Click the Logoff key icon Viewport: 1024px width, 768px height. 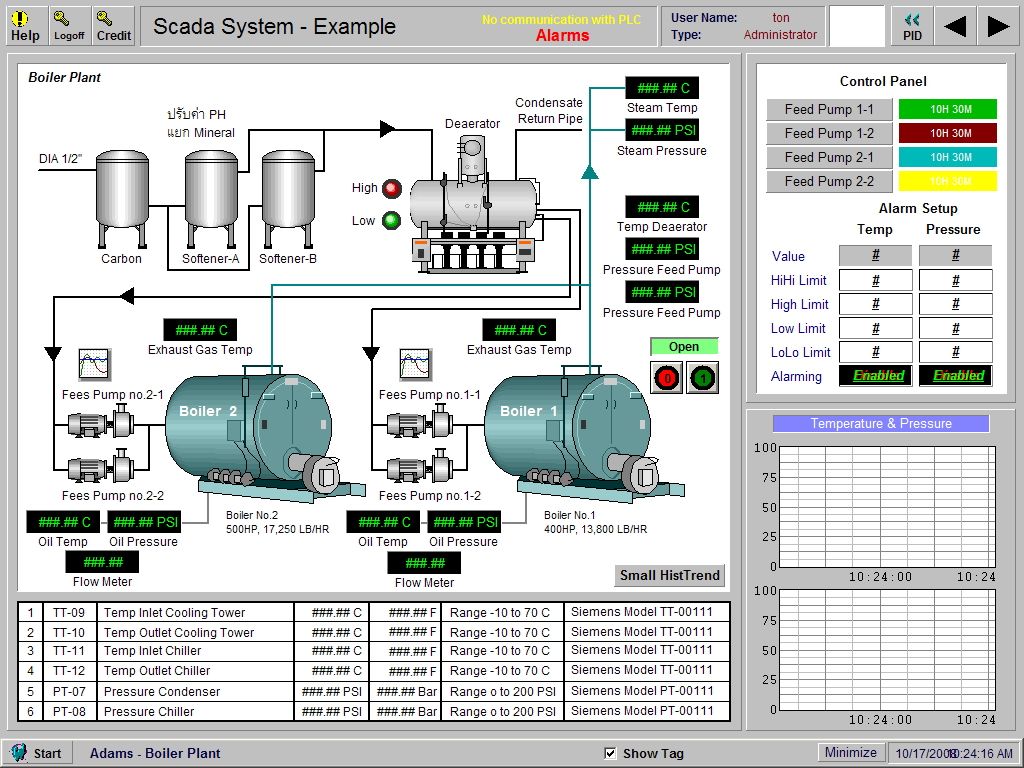68,24
